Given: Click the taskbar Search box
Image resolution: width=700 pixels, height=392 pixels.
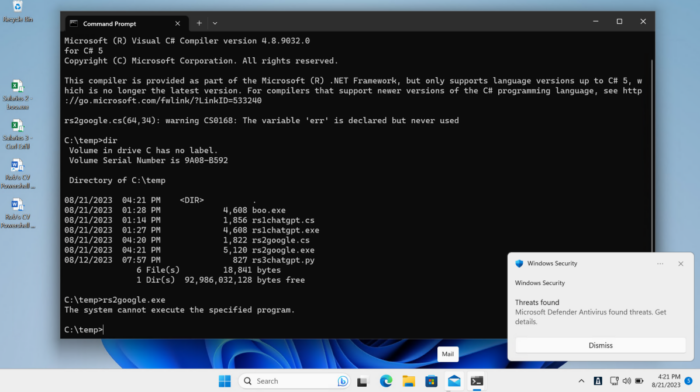Looking at the screenshot, I should point(295,381).
